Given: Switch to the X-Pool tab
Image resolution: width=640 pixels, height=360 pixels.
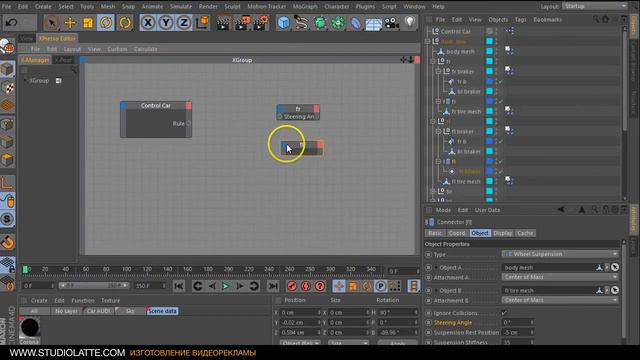Looking at the screenshot, I should point(63,60).
